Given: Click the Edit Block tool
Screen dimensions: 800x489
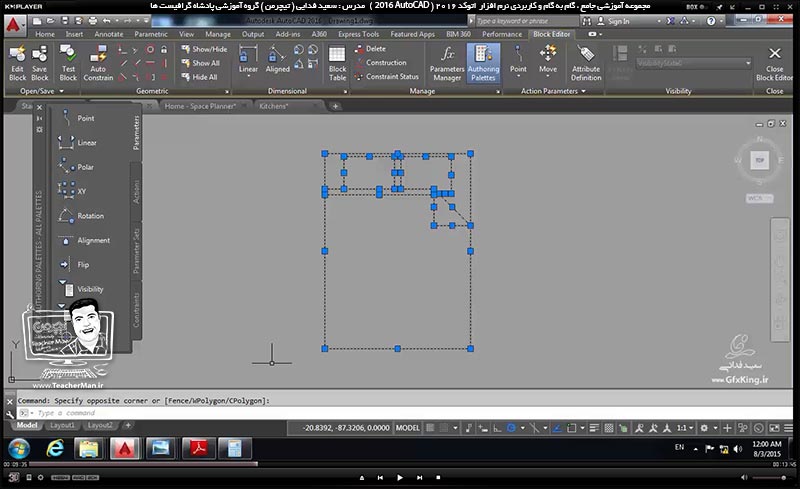Looking at the screenshot, I should click(17, 63).
